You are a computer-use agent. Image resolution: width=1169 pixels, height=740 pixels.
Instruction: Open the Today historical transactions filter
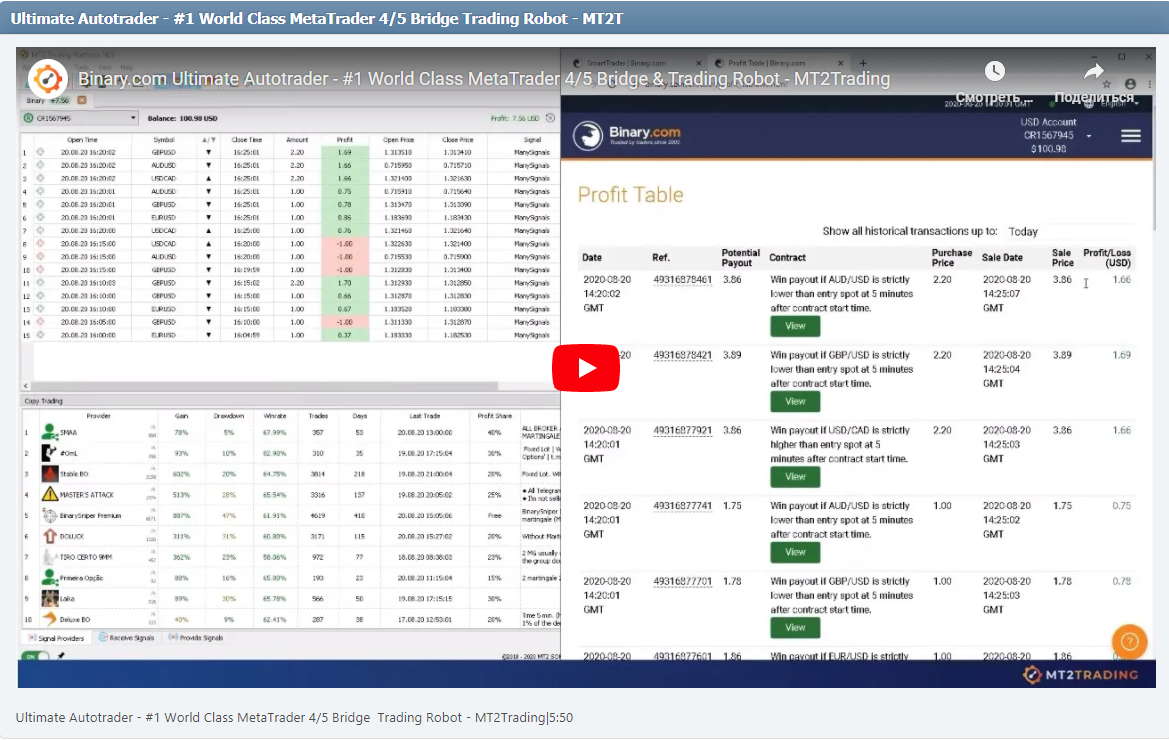1023,231
